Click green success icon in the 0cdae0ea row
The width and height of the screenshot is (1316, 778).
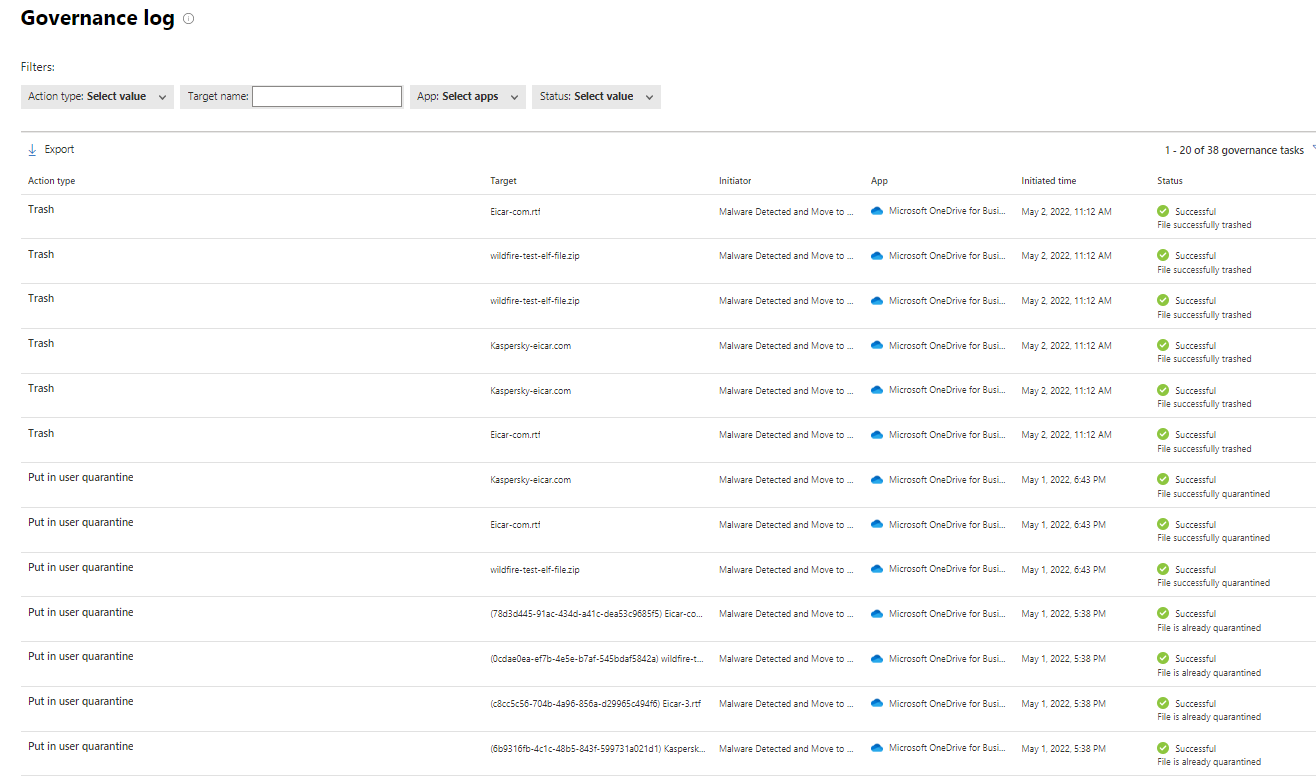[1163, 659]
